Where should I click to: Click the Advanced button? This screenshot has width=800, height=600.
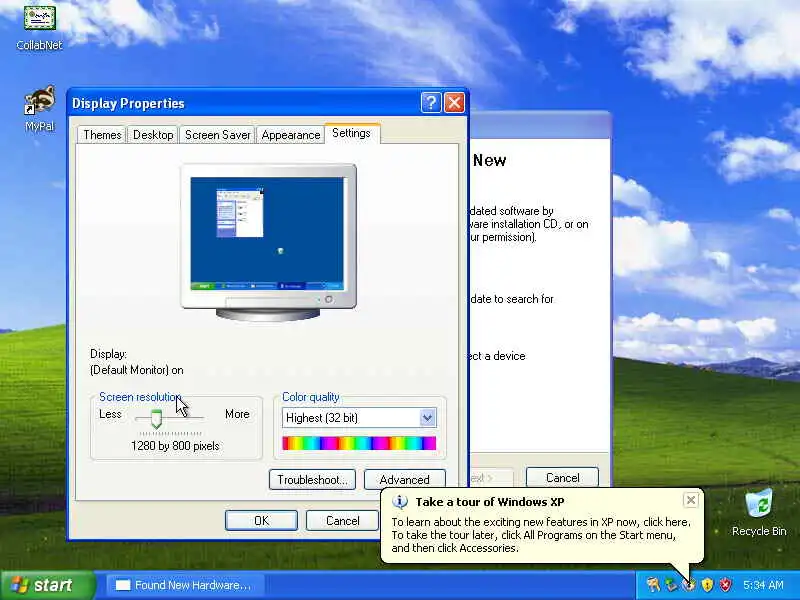pos(405,480)
